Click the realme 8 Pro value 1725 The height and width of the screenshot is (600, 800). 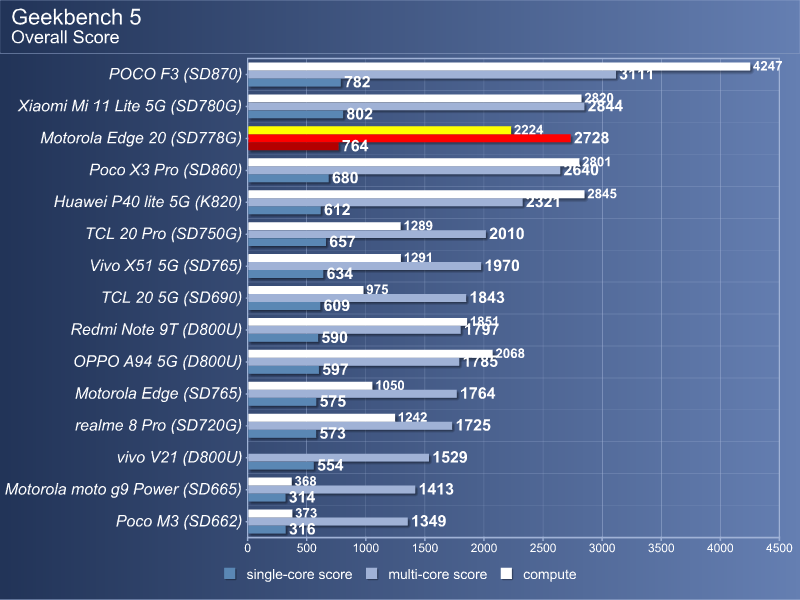point(473,426)
